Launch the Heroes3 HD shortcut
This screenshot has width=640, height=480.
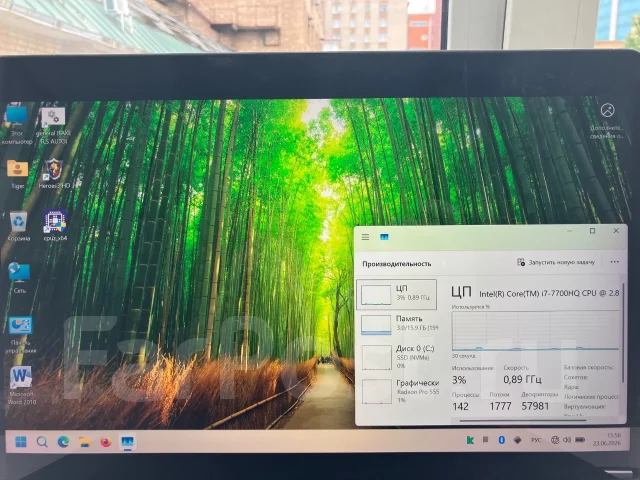pyautogui.click(x=54, y=174)
